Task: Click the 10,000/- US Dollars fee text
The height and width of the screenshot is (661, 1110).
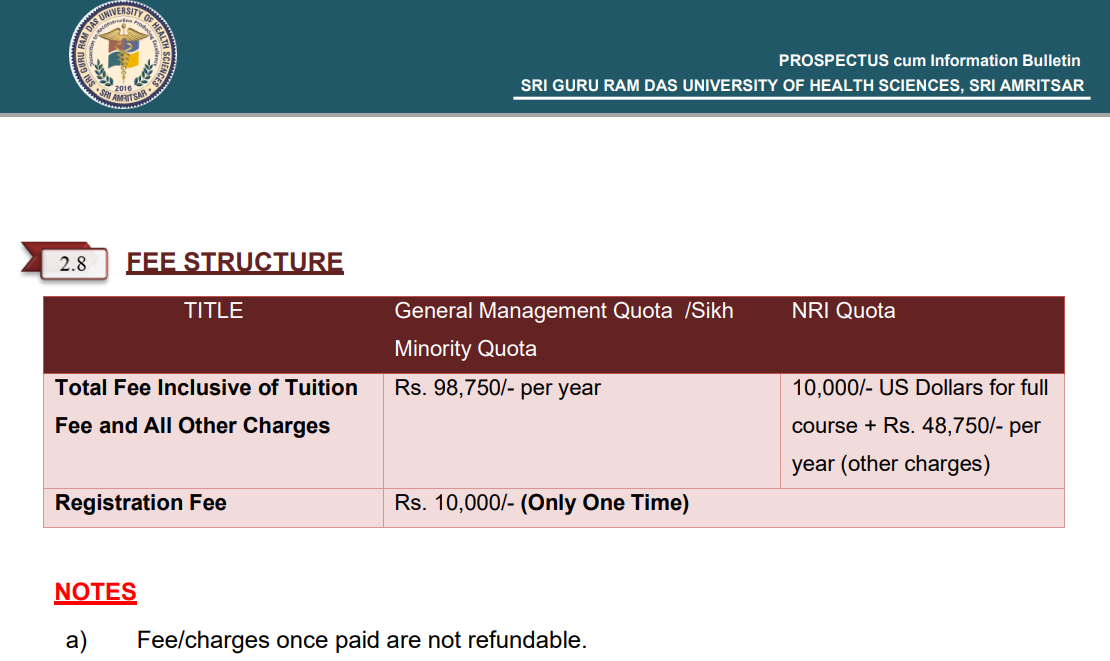Action: click(920, 388)
